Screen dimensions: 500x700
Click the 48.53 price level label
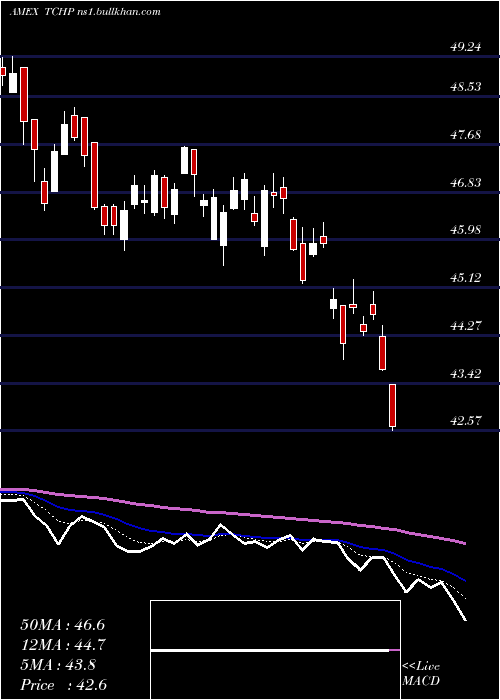coord(466,87)
